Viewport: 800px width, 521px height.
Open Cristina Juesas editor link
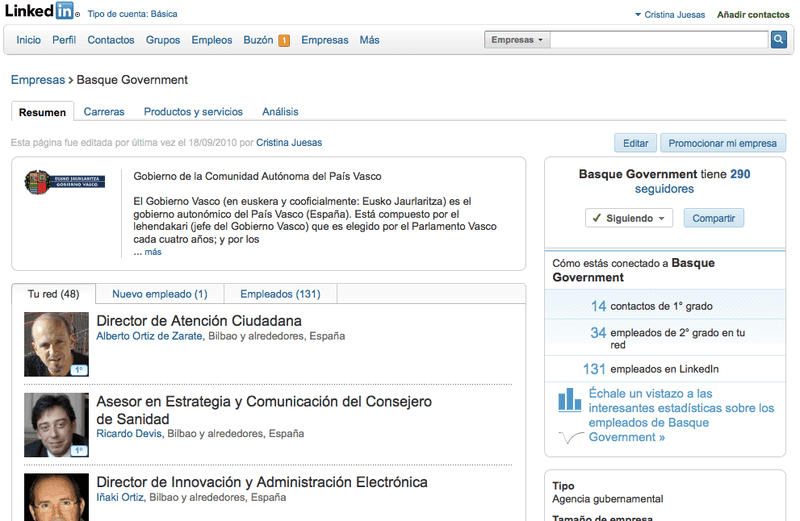coord(289,143)
